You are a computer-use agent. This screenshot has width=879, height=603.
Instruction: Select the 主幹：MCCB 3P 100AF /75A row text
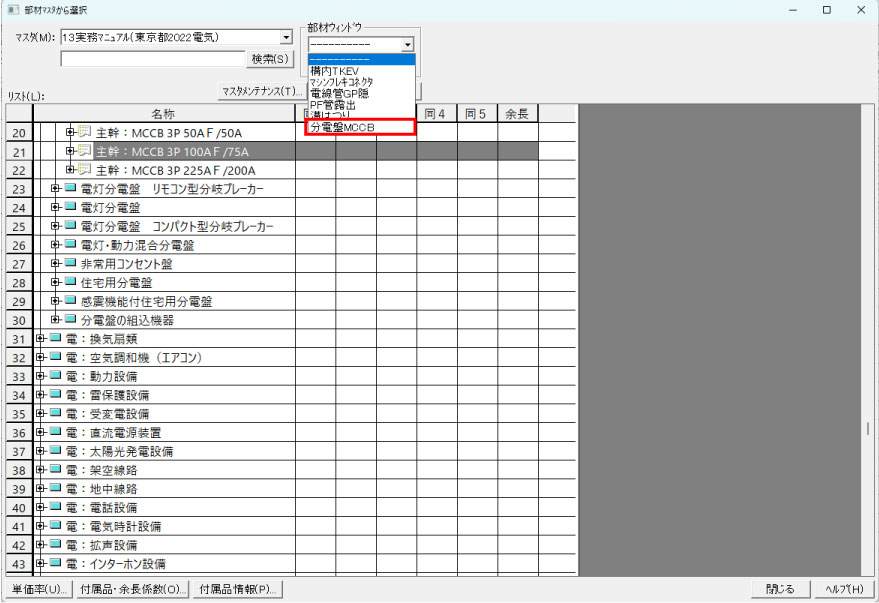tap(172, 152)
